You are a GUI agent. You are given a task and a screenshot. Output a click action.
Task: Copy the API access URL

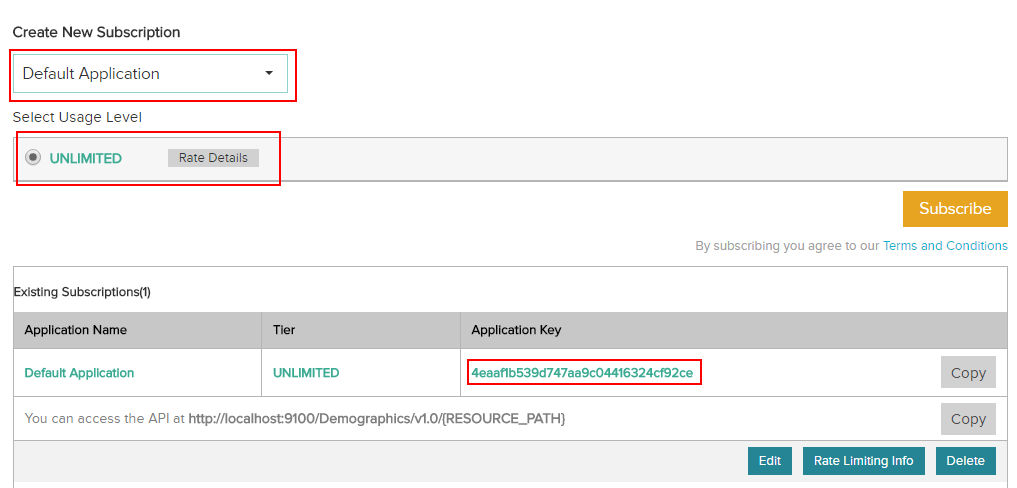(x=968, y=419)
